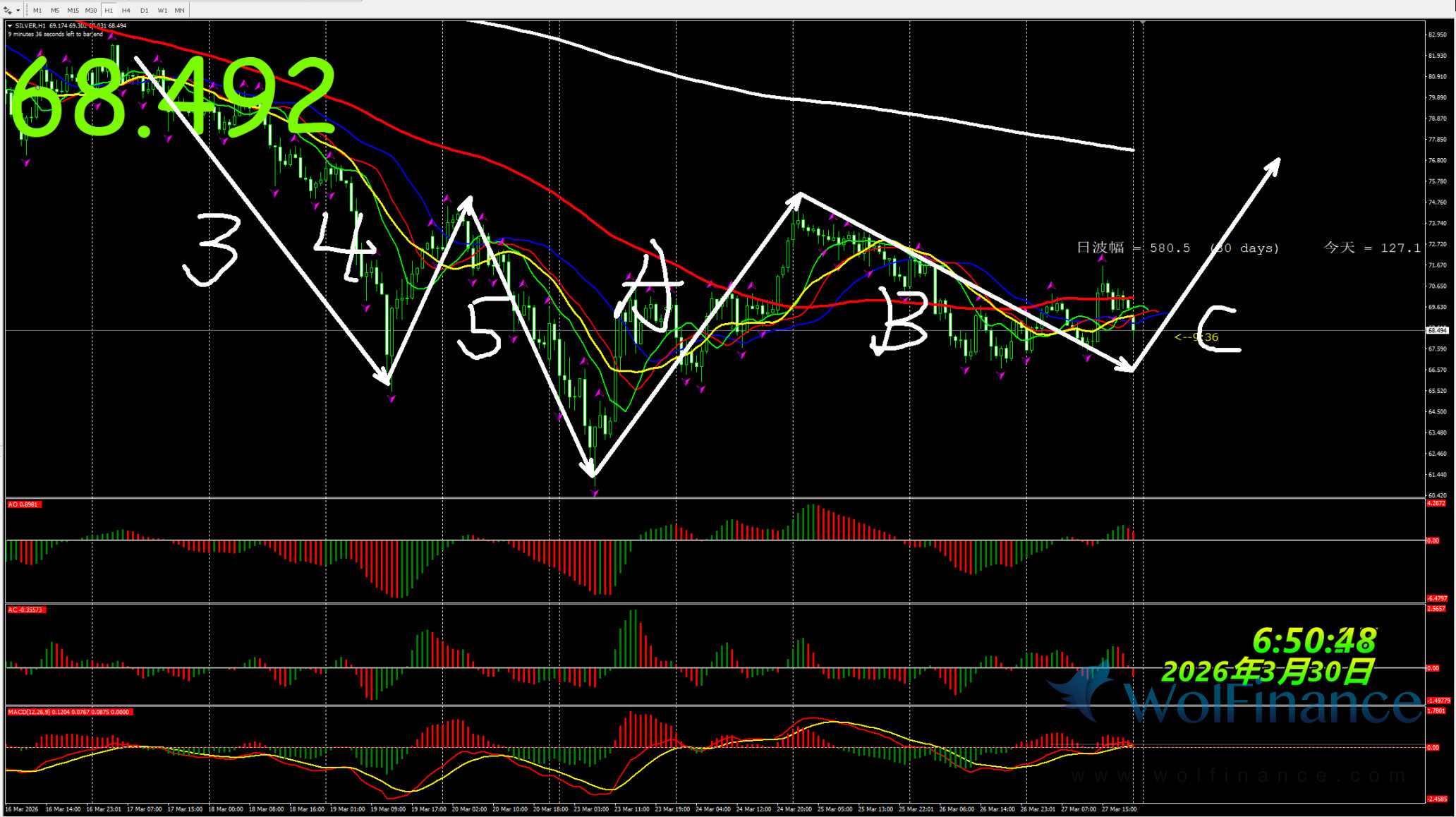
Task: Toggle the active H1 timeframe button
Action: 109,11
